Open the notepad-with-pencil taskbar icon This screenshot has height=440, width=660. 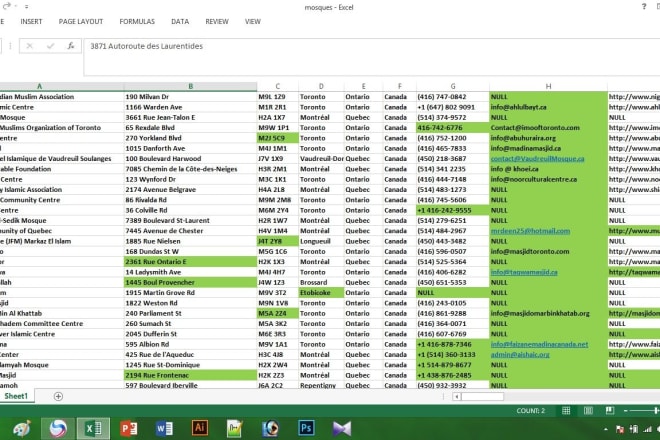[x=235, y=429]
